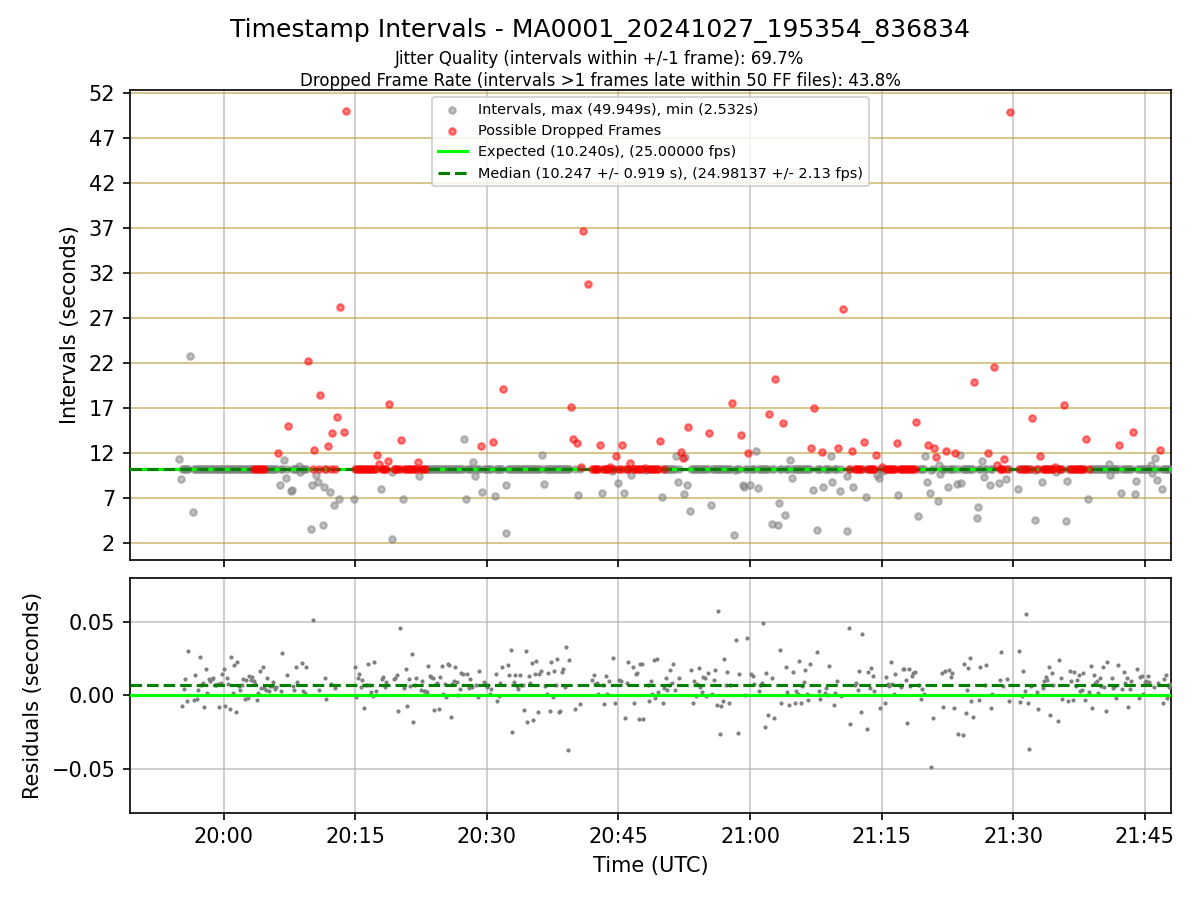Select the "Jitter Quality" 69.7% subtitle line
This screenshot has height=900, width=1200.
599,58
